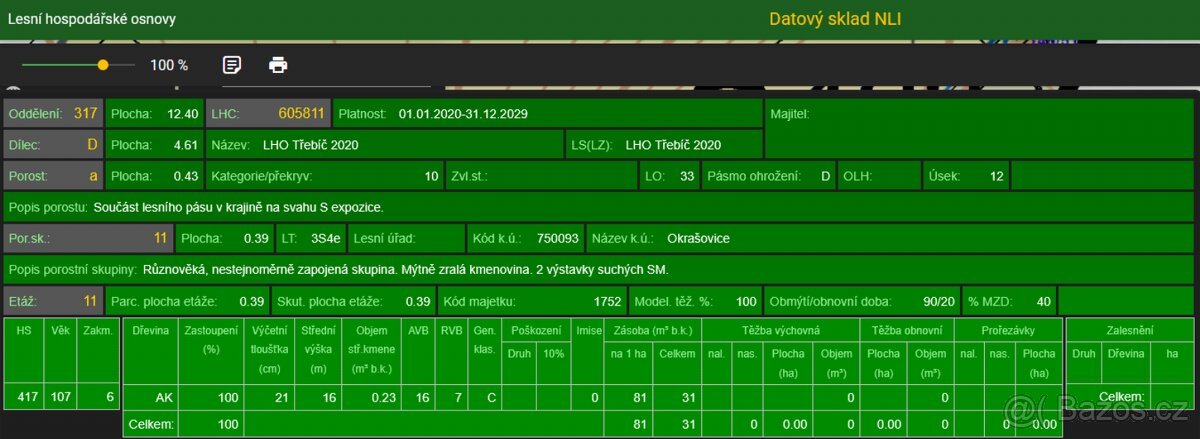
Task: Click the 'Popis porostní skupiny' description row
Action: point(600,270)
